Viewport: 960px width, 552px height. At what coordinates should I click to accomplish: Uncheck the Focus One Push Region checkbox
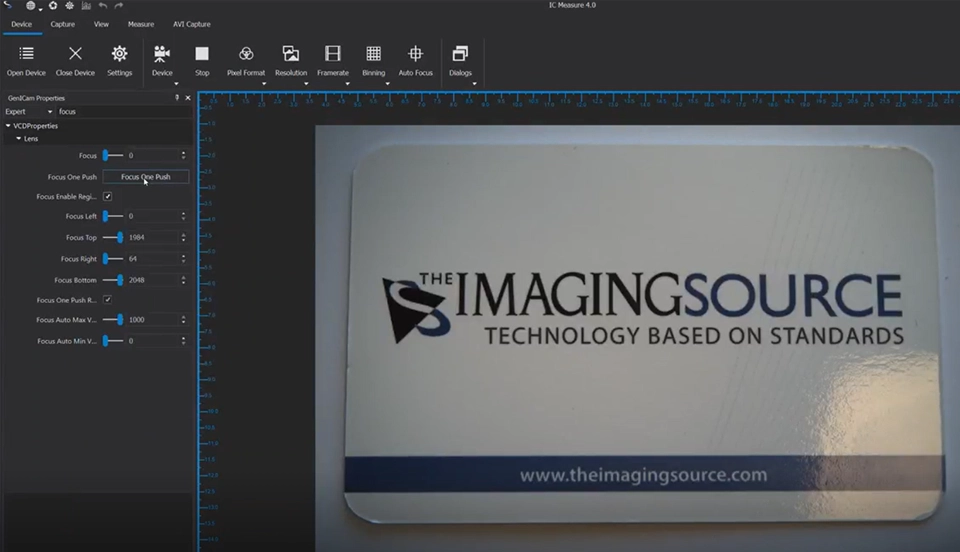point(108,299)
